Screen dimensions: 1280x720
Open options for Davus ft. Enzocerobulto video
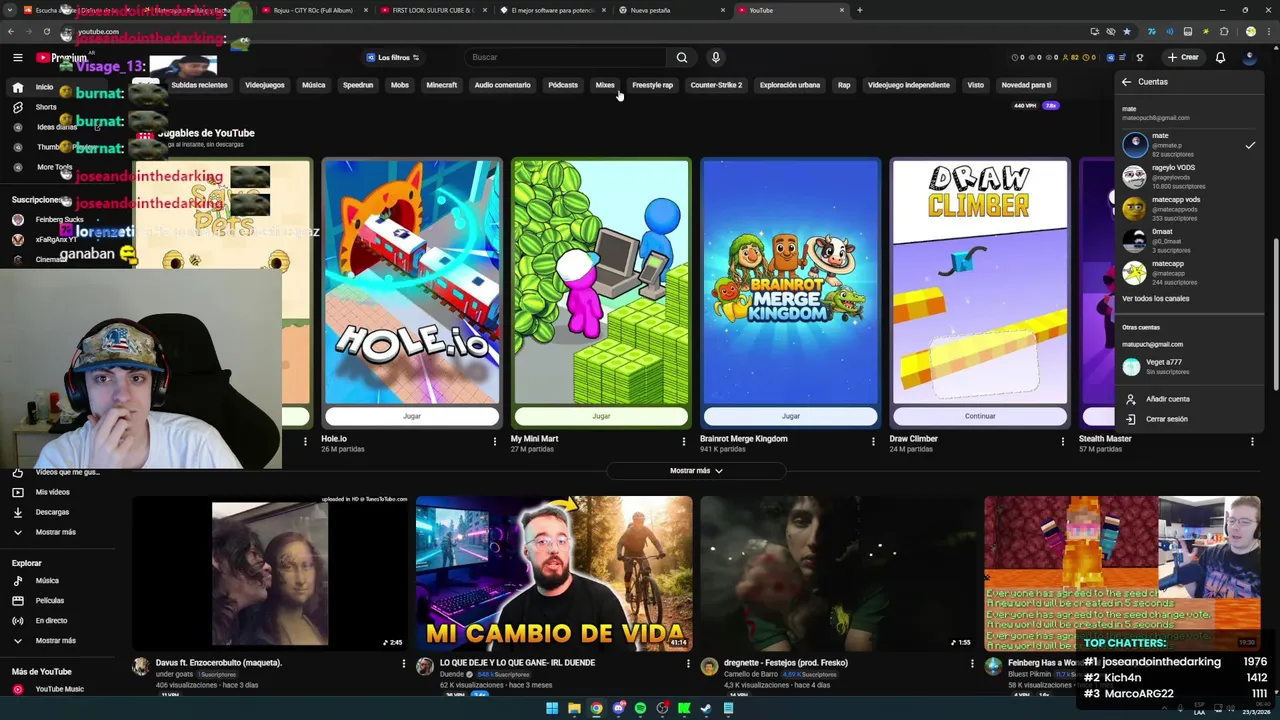pos(404,663)
